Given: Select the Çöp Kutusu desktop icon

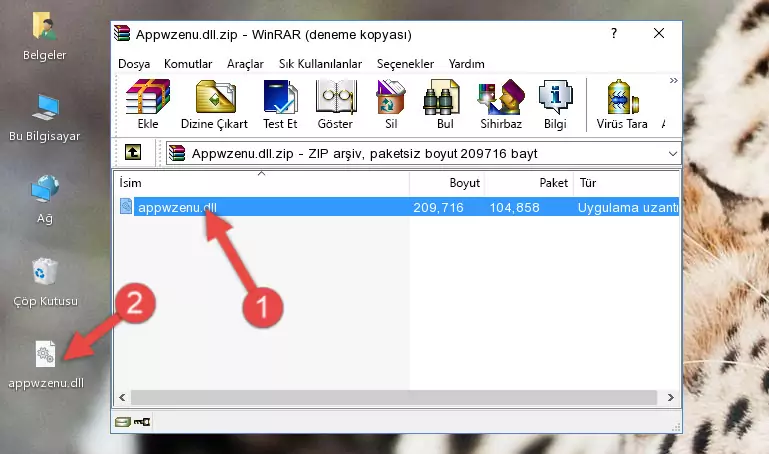Looking at the screenshot, I should coord(45,283).
